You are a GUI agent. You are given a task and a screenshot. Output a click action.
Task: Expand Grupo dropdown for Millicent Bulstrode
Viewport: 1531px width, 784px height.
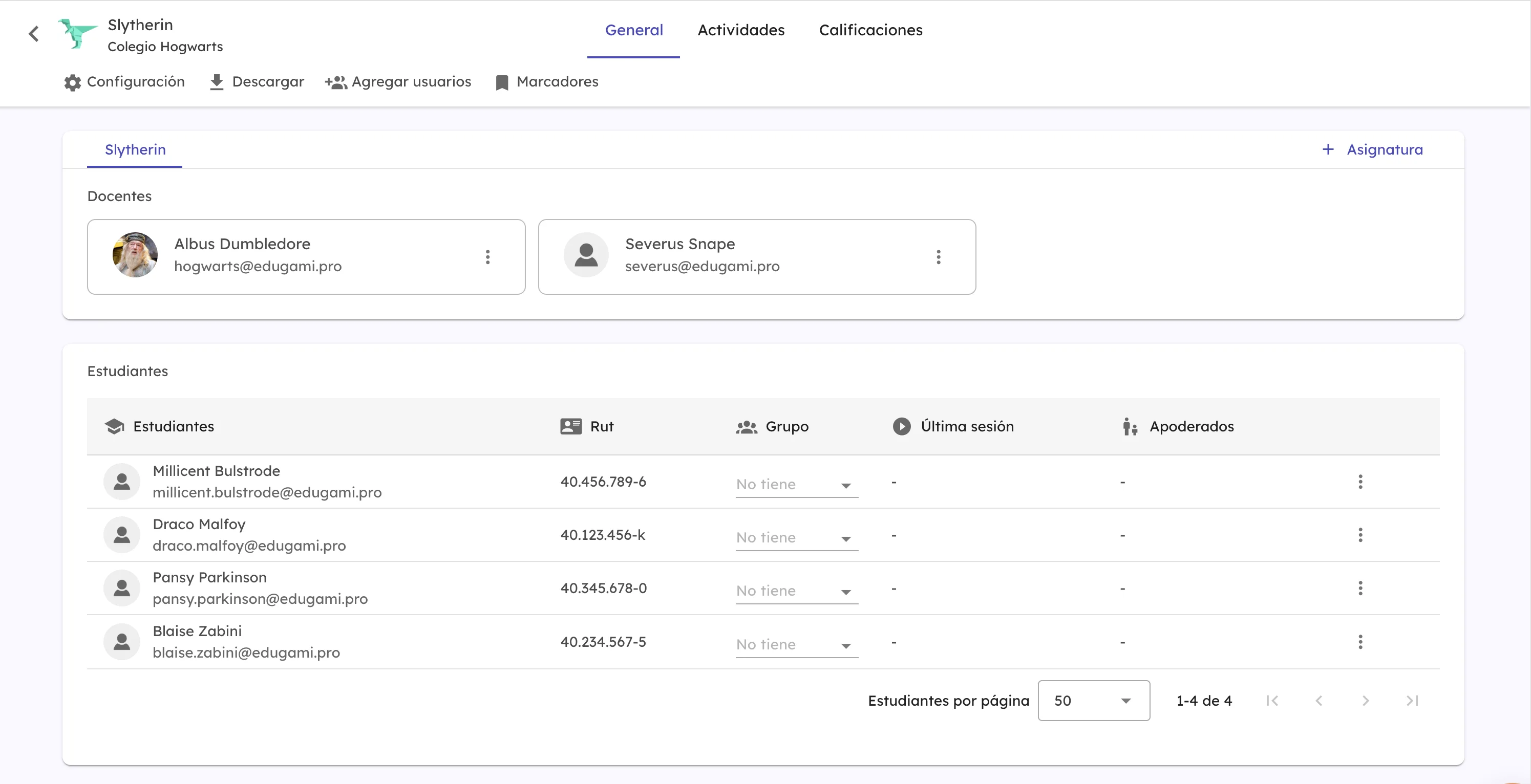pos(796,485)
